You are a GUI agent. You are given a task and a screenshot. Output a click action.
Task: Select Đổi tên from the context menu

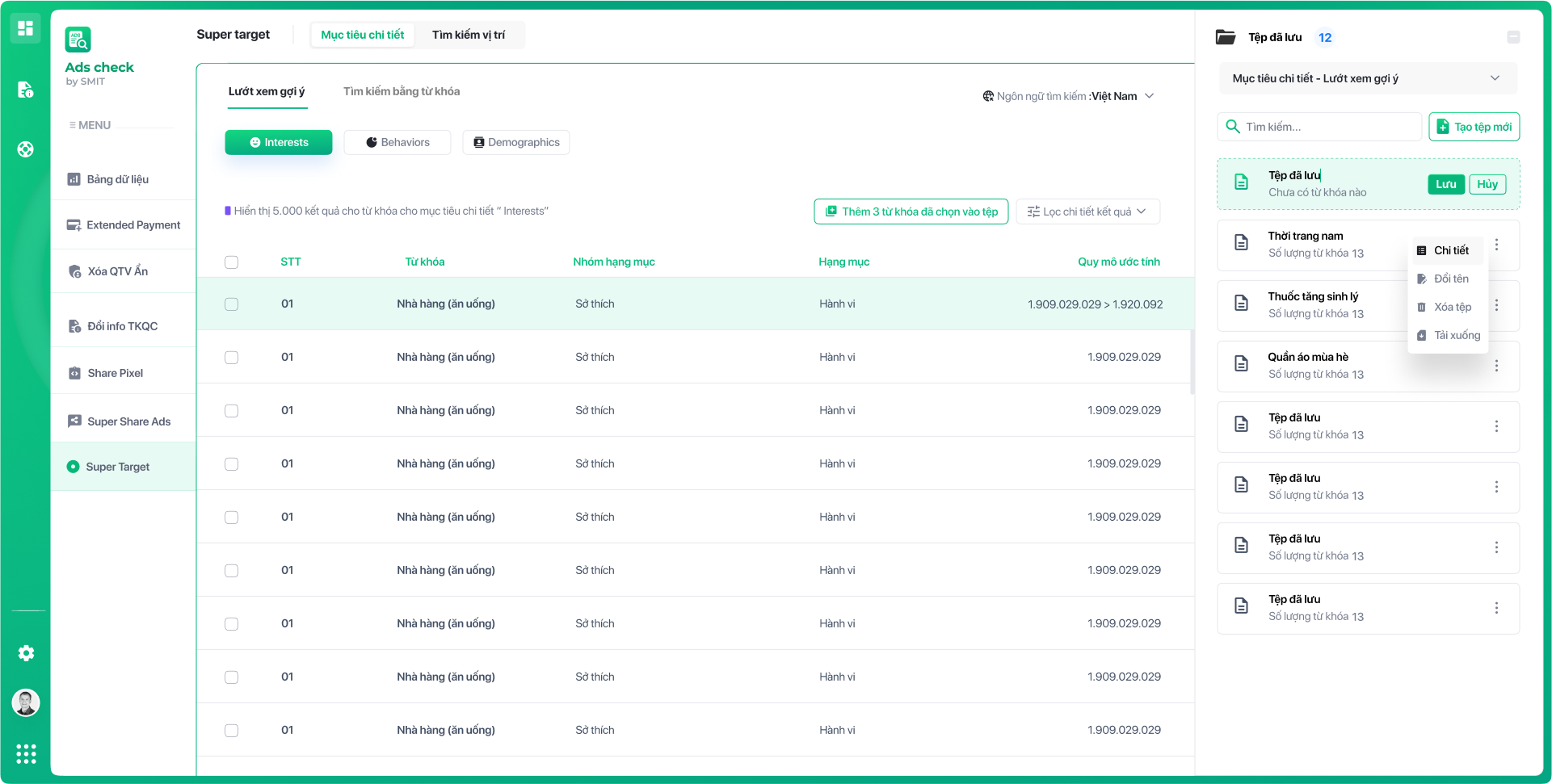pos(1448,278)
